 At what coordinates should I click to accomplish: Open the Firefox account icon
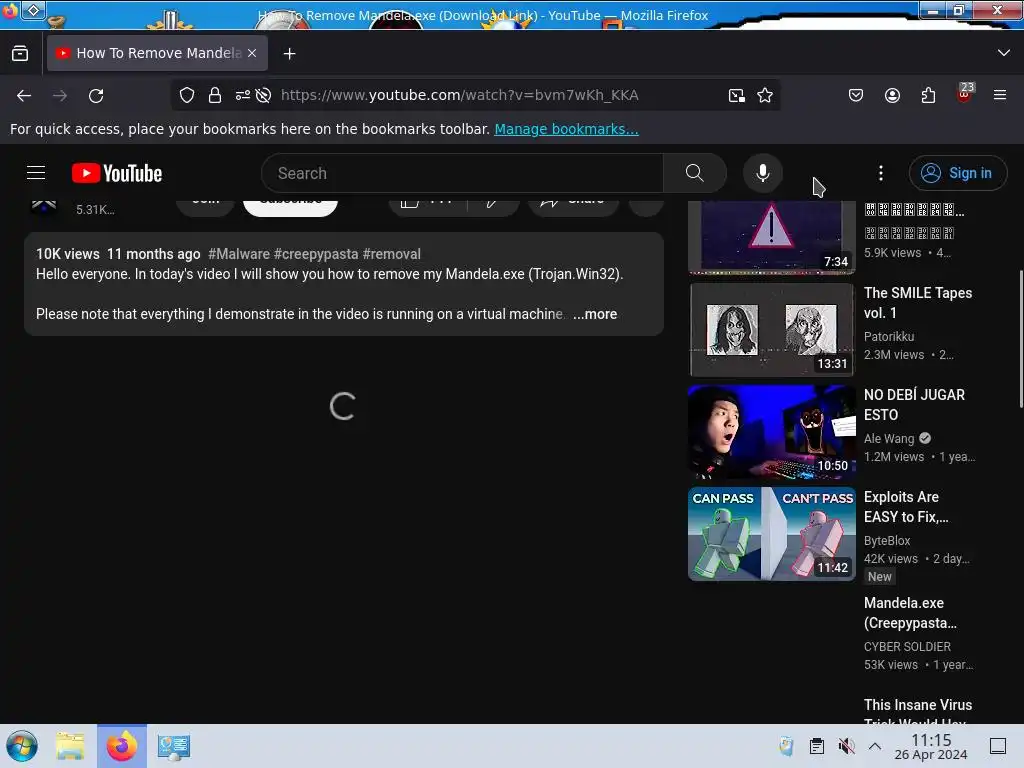tap(892, 95)
